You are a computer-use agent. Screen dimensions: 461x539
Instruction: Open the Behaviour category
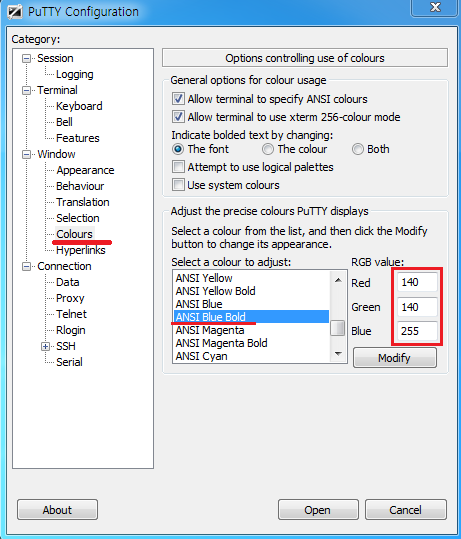coord(80,186)
